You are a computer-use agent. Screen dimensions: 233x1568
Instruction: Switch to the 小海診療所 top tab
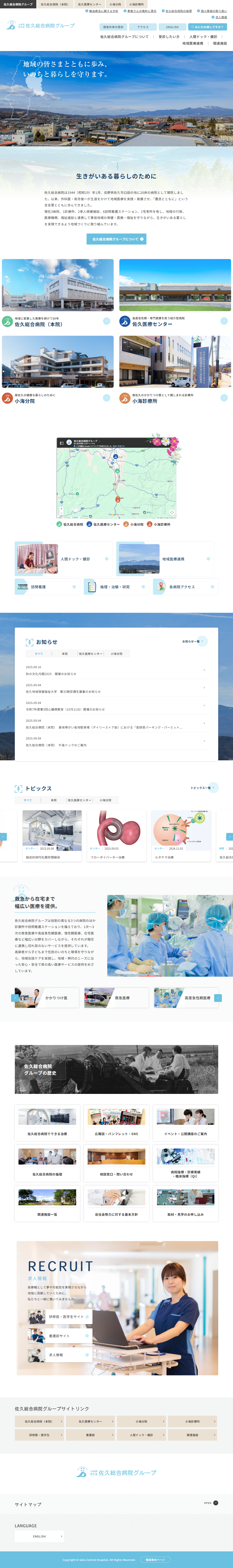136,4
